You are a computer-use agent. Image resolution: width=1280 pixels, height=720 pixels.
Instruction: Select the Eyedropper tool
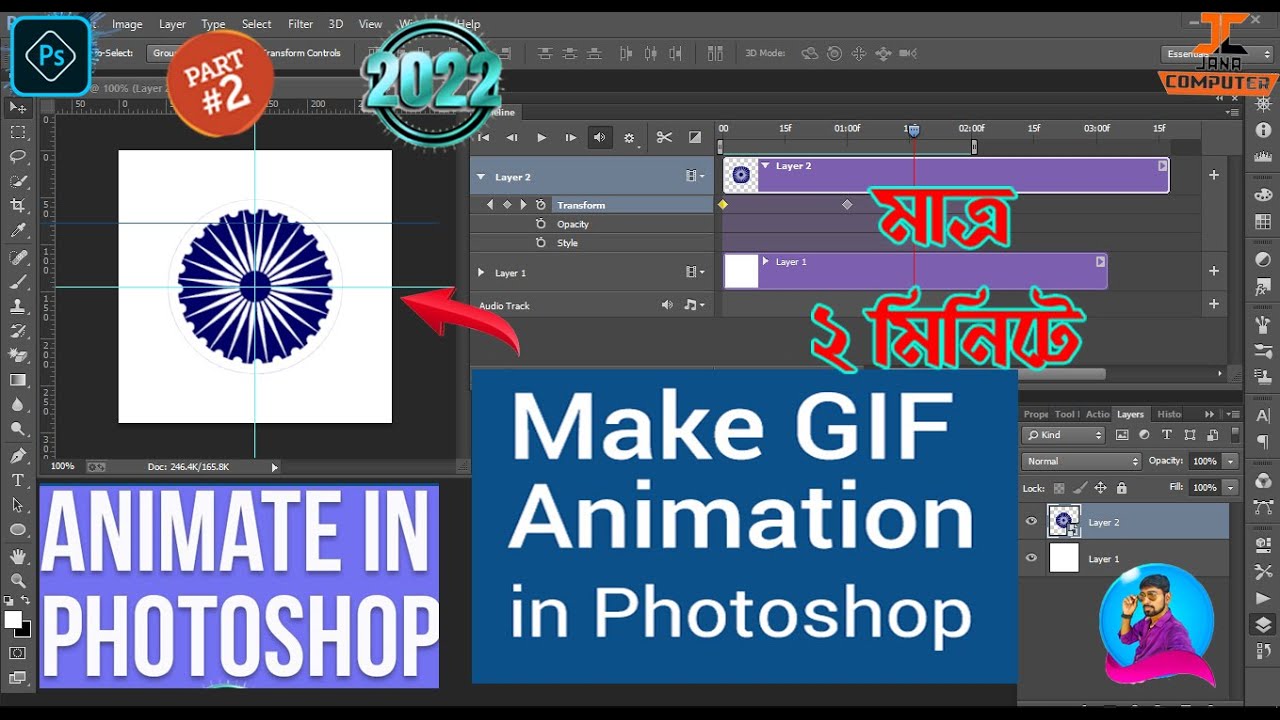coord(18,231)
